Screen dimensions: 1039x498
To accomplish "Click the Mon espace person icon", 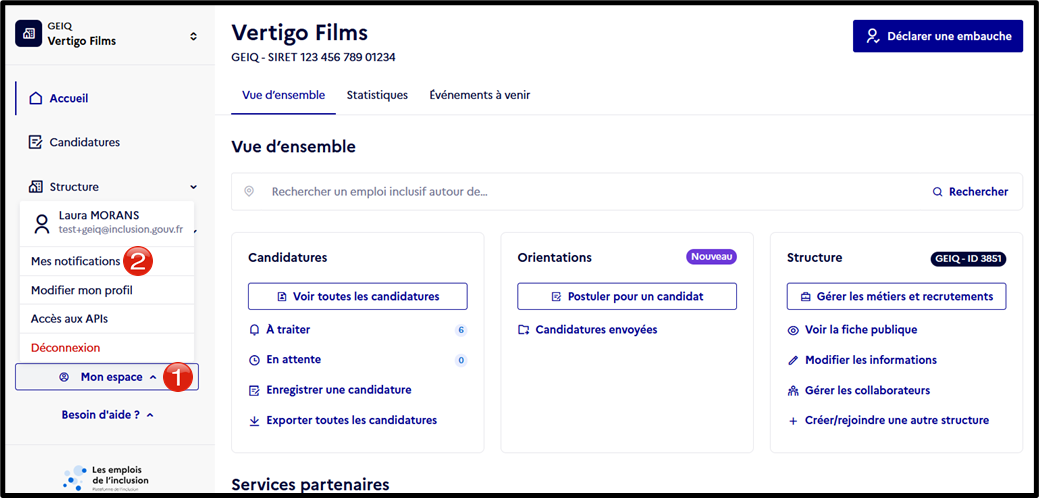I will point(64,377).
